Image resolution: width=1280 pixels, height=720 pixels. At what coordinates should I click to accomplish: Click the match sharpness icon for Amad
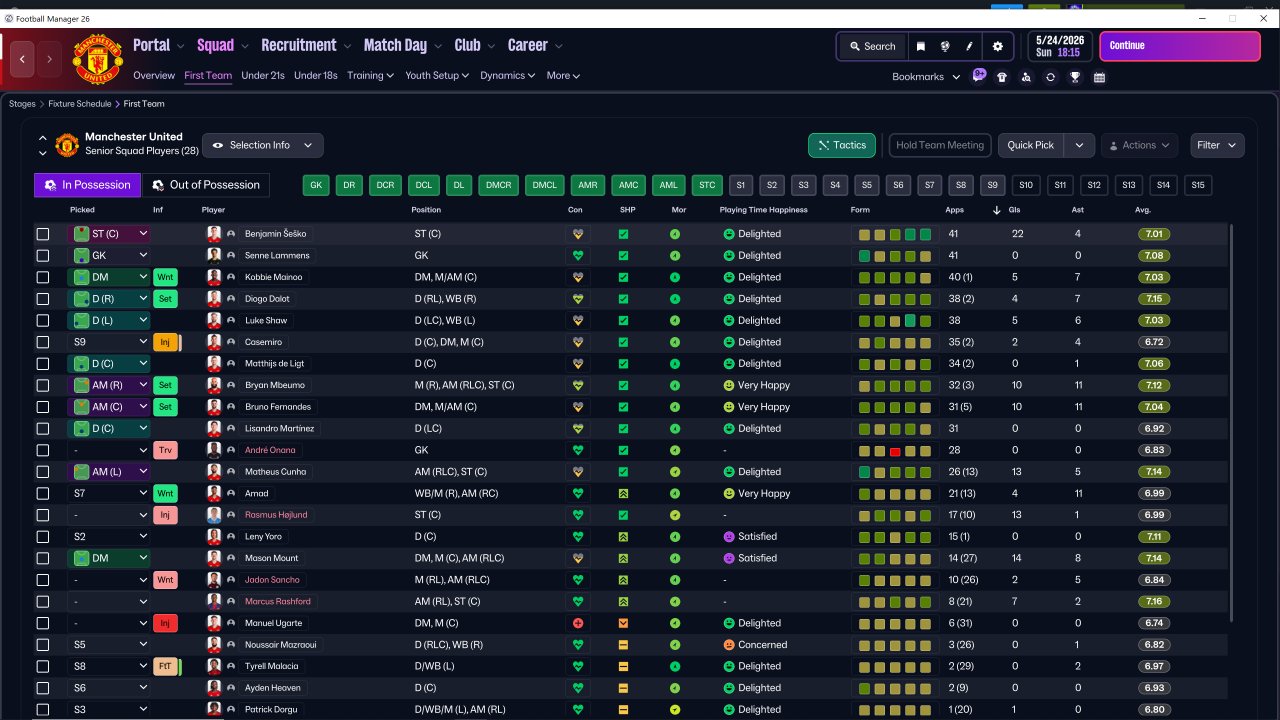(x=623, y=493)
